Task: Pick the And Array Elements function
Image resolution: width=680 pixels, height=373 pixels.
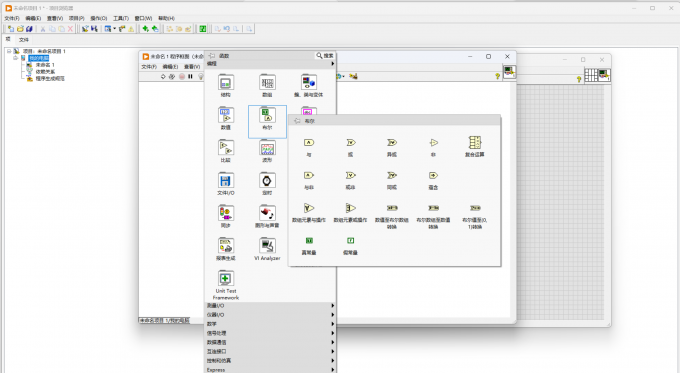Action: point(309,213)
